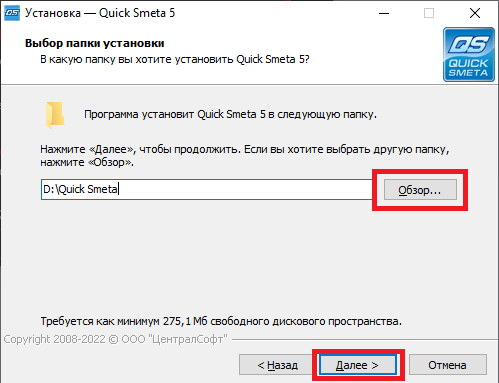The height and width of the screenshot is (383, 499).
Task: Click the Quick Smeta logo image
Action: click(469, 54)
